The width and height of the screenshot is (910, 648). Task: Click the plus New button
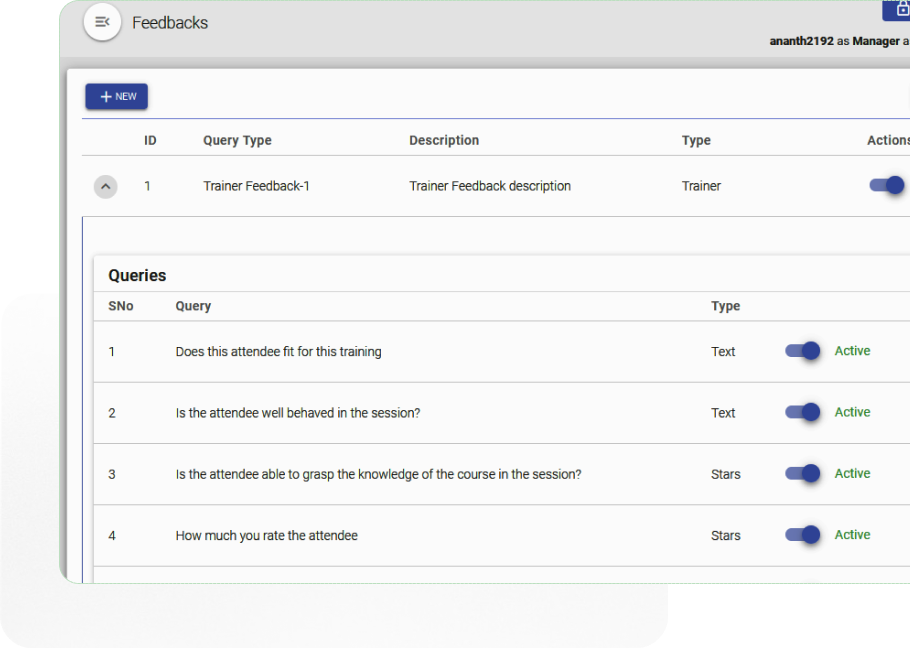click(117, 96)
